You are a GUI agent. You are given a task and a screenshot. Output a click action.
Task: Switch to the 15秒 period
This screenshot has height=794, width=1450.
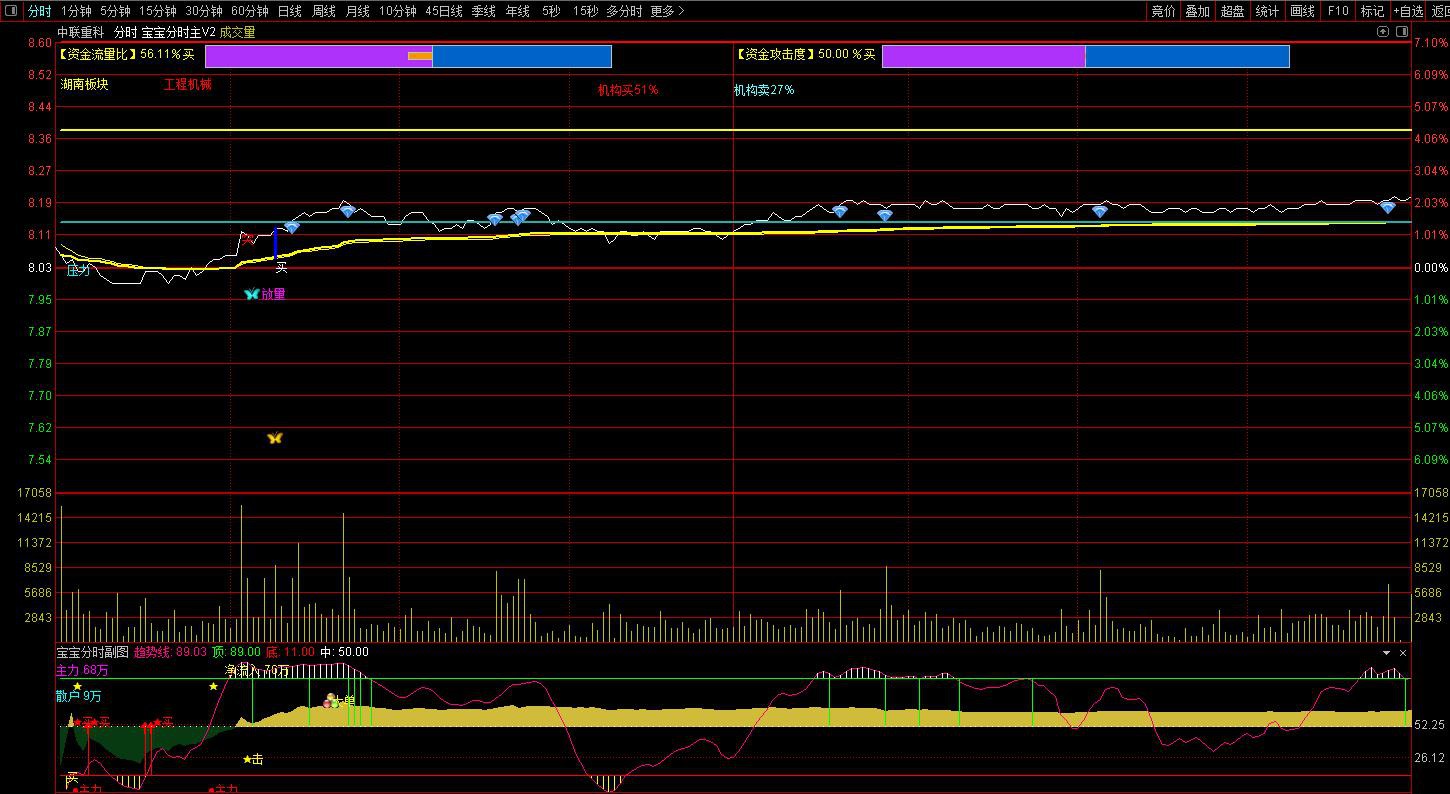[x=585, y=11]
